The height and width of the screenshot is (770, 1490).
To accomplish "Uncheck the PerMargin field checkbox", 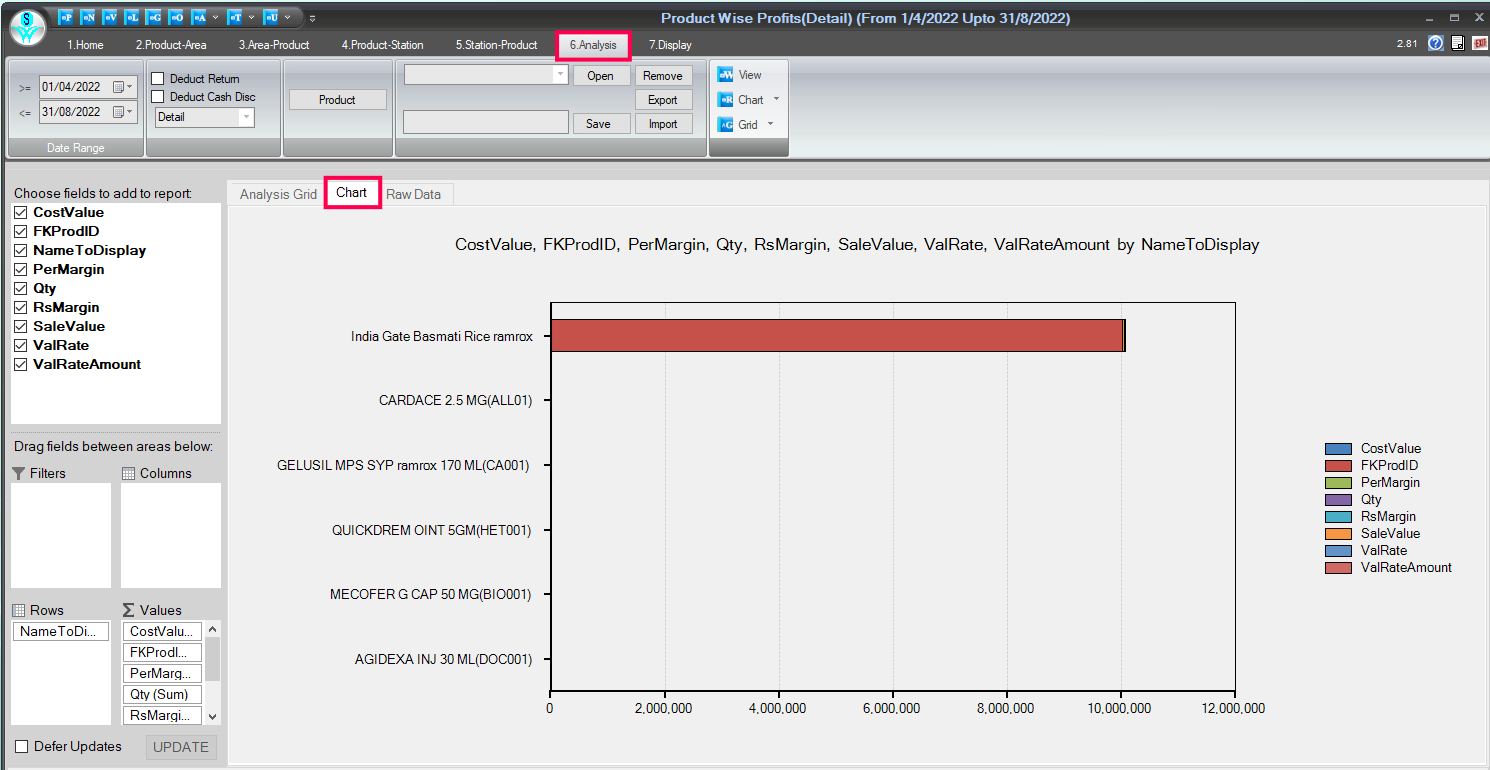I will [x=20, y=270].
